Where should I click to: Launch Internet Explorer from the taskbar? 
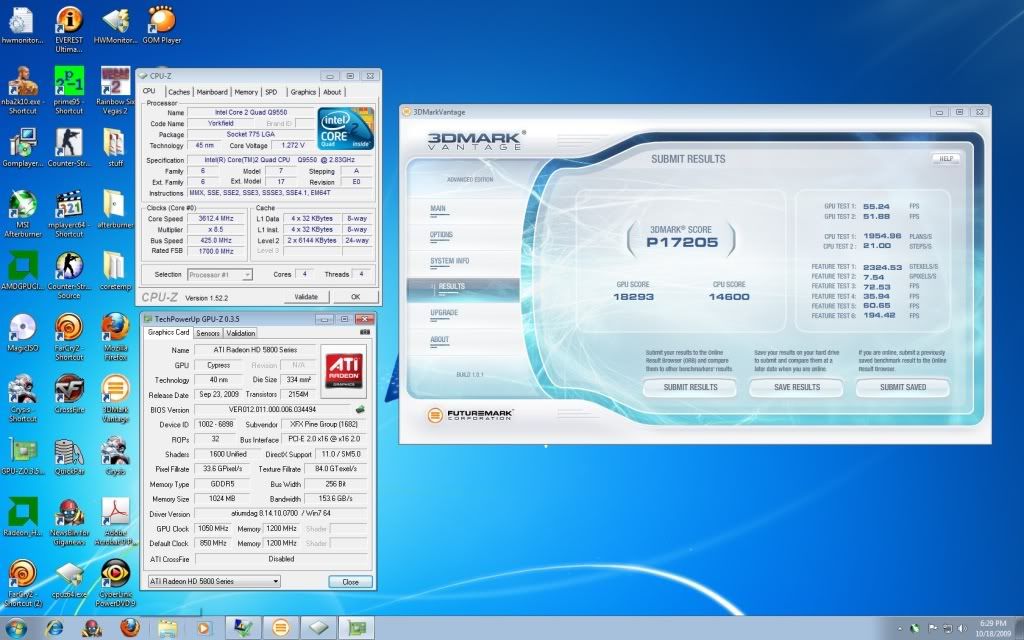pyautogui.click(x=54, y=628)
